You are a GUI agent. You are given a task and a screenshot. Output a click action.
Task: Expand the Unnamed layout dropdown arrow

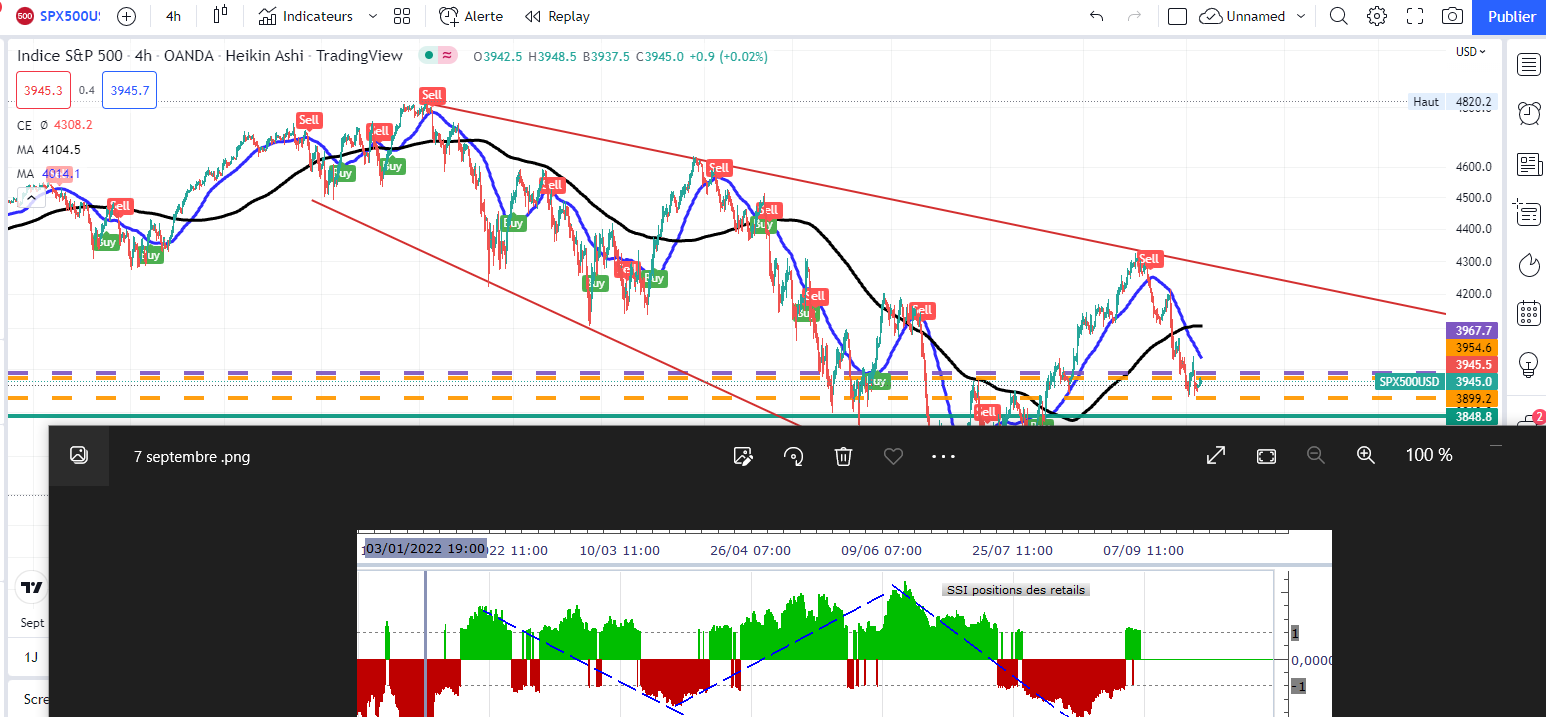1301,16
